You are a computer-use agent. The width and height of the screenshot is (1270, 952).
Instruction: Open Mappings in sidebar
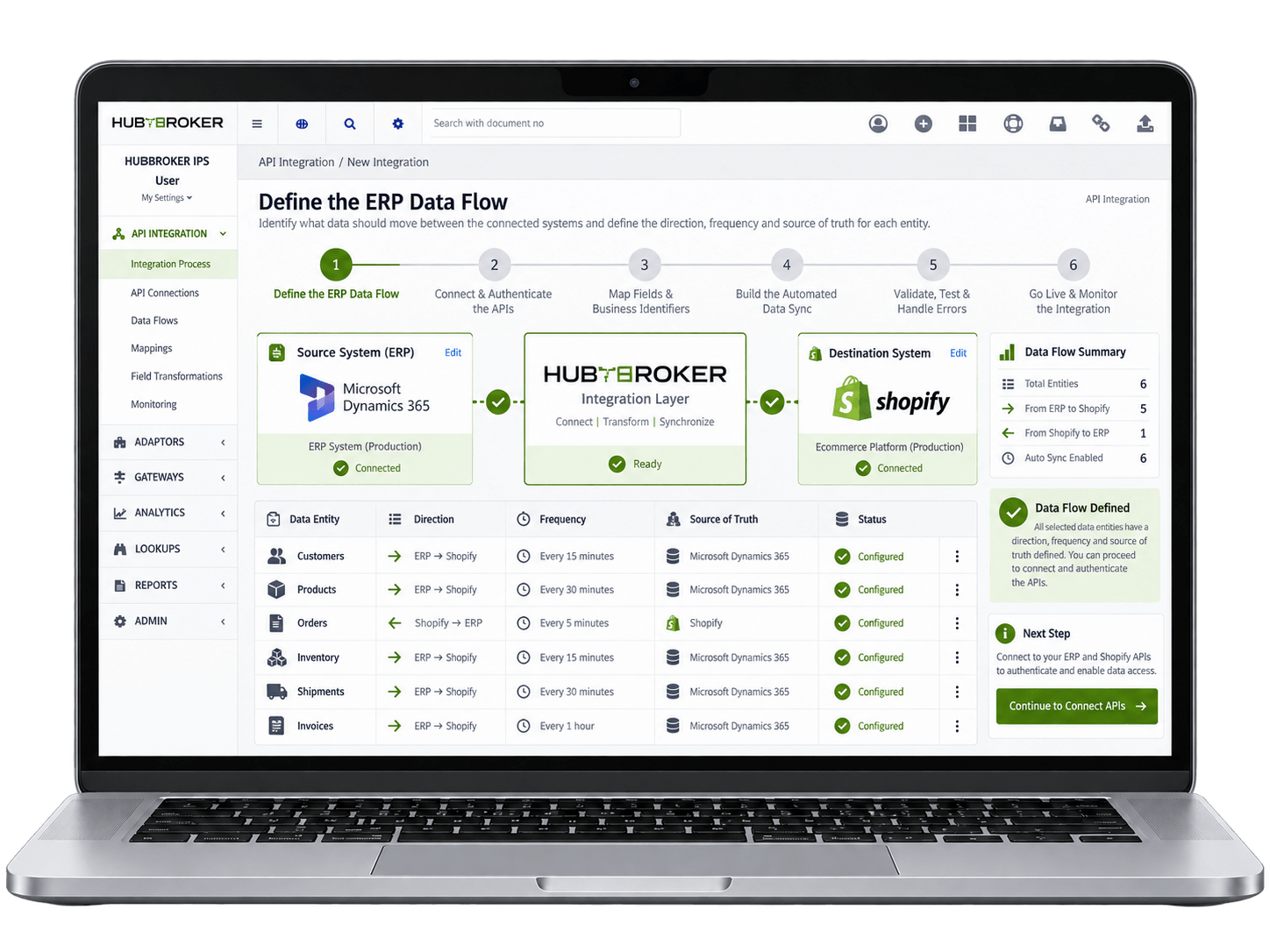pyautogui.click(x=152, y=349)
